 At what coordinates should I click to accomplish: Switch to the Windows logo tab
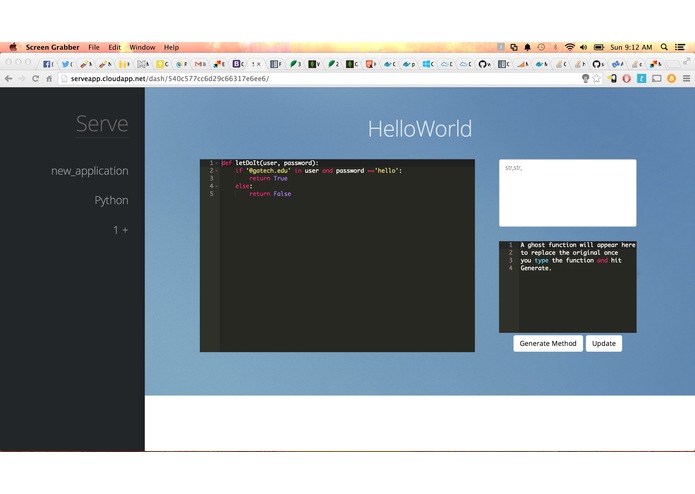point(428,64)
